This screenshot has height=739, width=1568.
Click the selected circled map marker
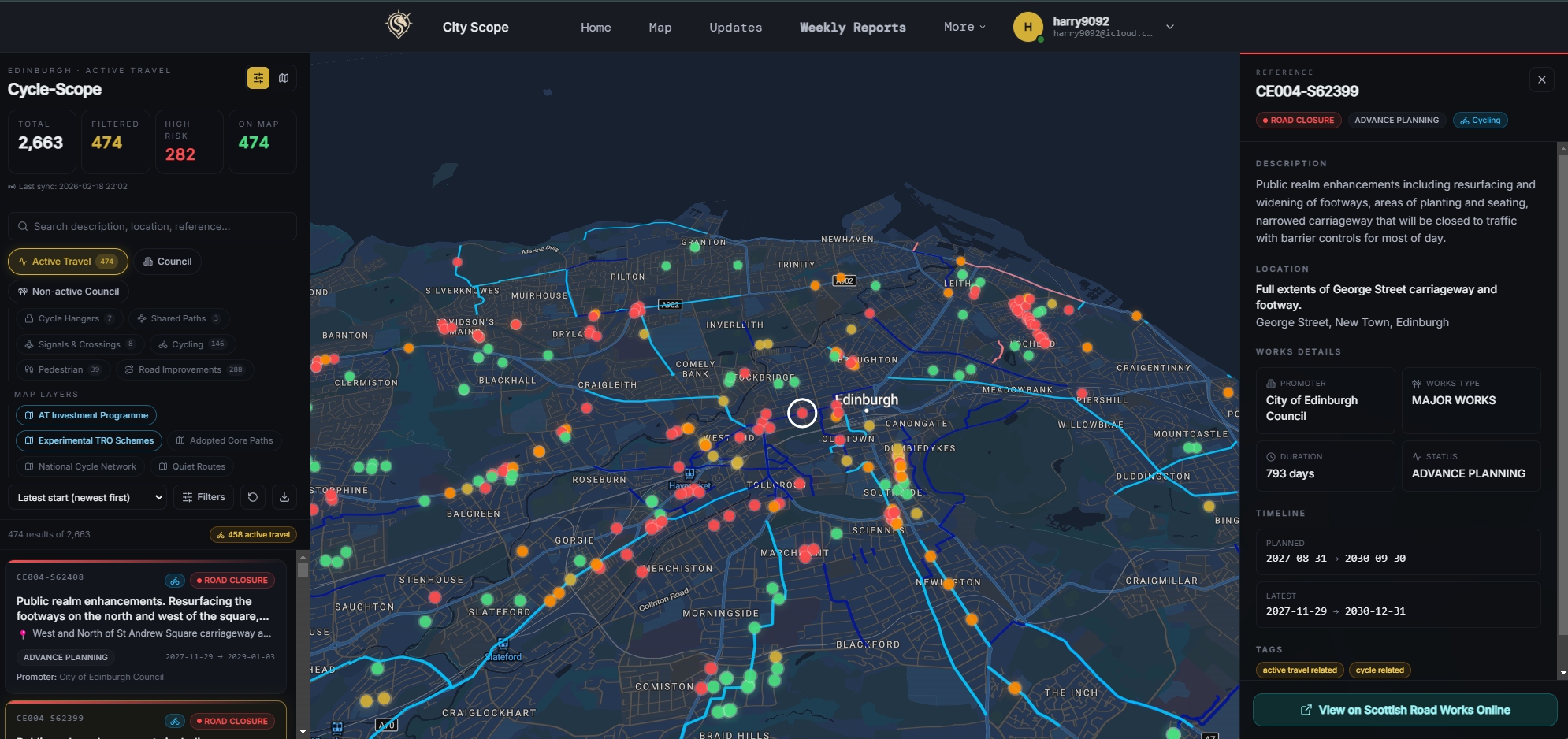[802, 413]
